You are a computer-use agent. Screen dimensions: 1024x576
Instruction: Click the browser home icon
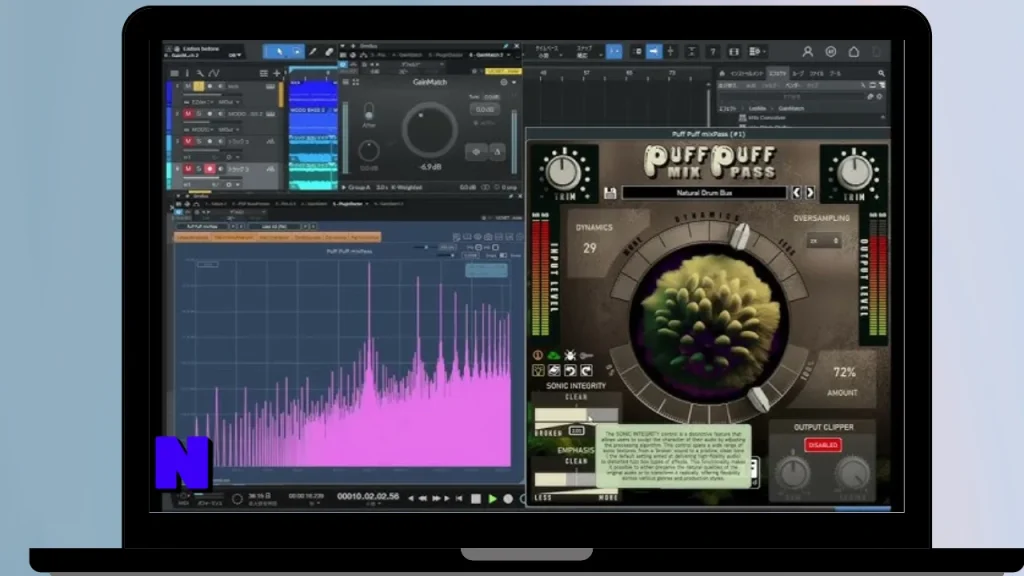point(722,74)
